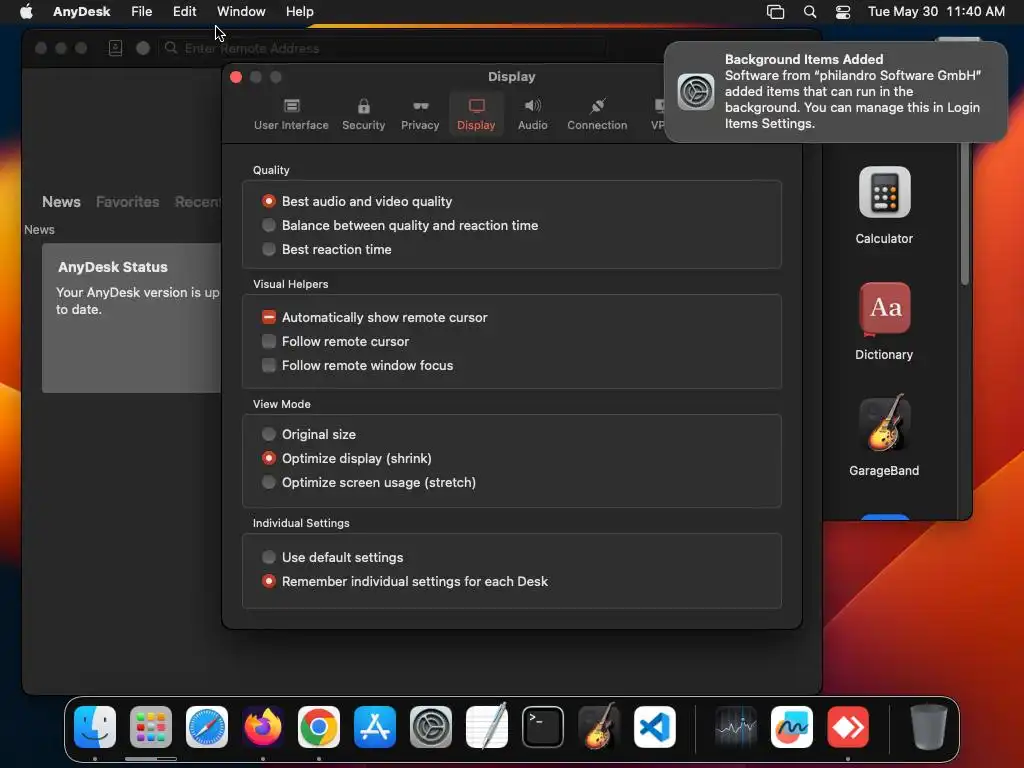This screenshot has width=1024, height=768.
Task: Open Spotlight search in menu bar
Action: pos(810,12)
